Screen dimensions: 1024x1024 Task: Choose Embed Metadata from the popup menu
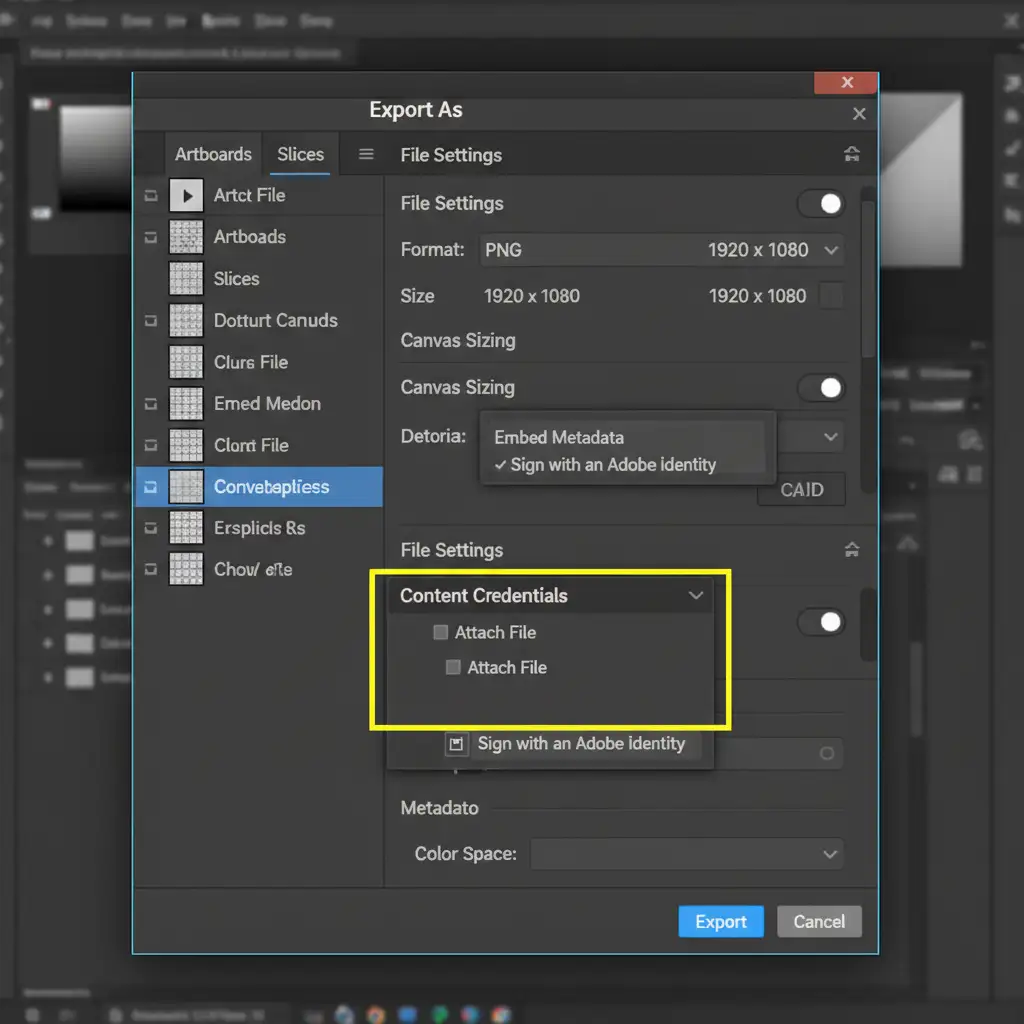(559, 437)
